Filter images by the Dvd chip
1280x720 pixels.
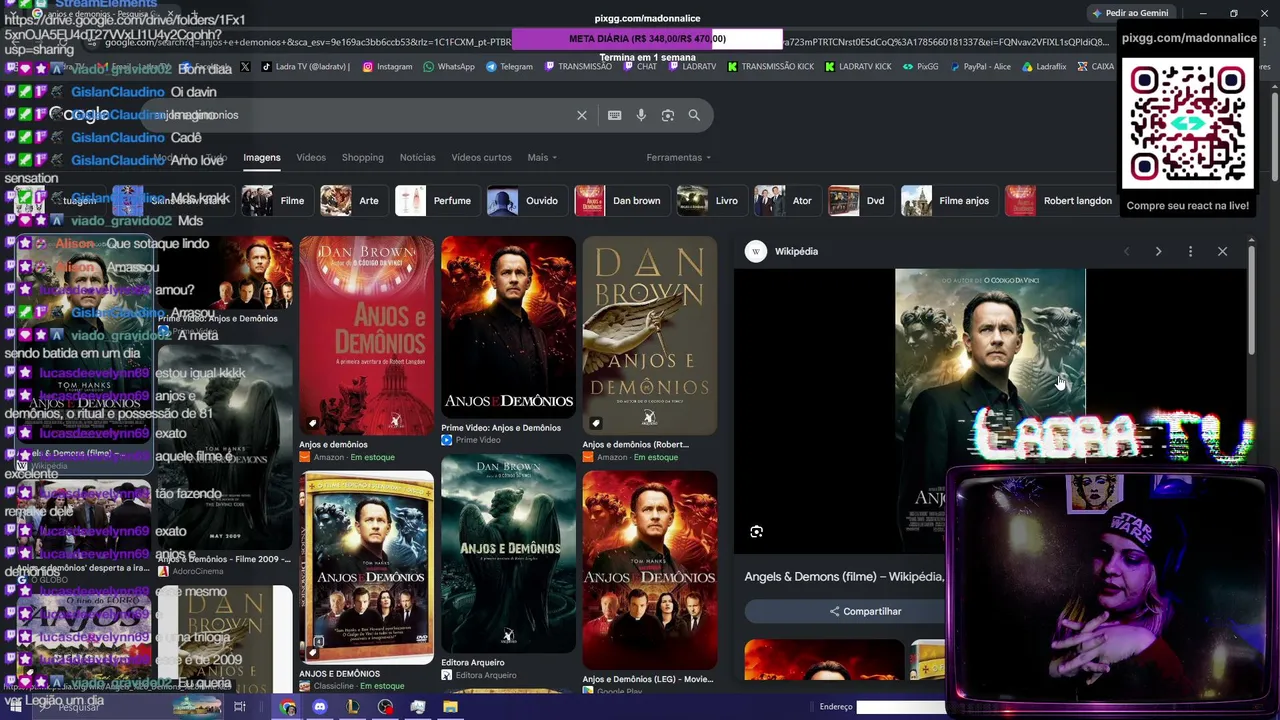click(x=859, y=201)
